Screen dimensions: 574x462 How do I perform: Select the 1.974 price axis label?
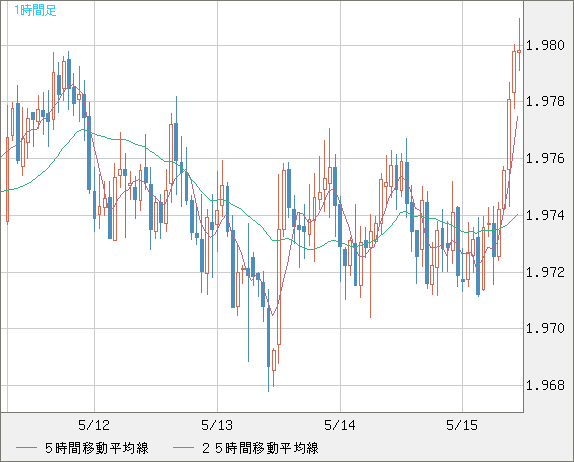(545, 215)
